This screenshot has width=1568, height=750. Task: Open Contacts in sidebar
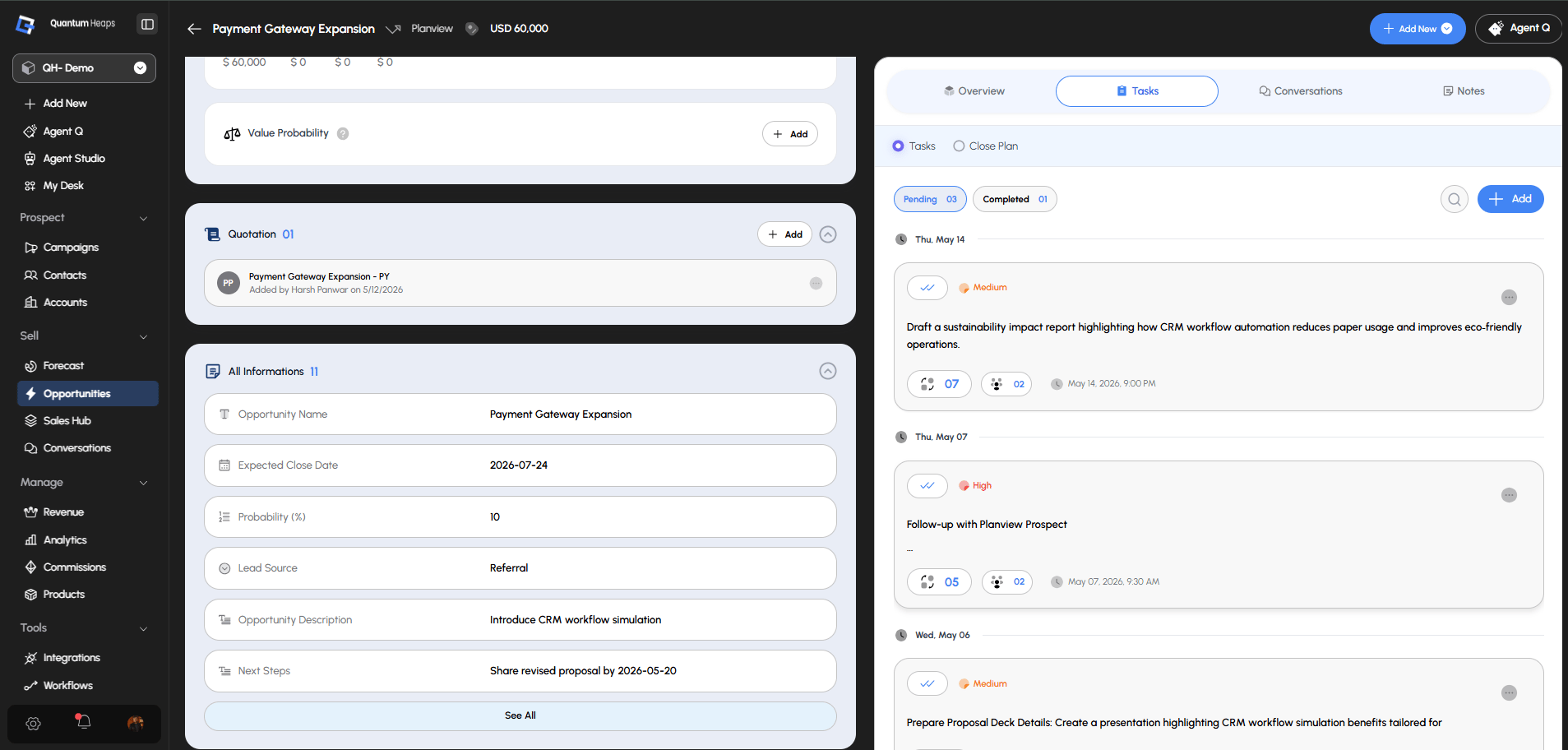[64, 275]
